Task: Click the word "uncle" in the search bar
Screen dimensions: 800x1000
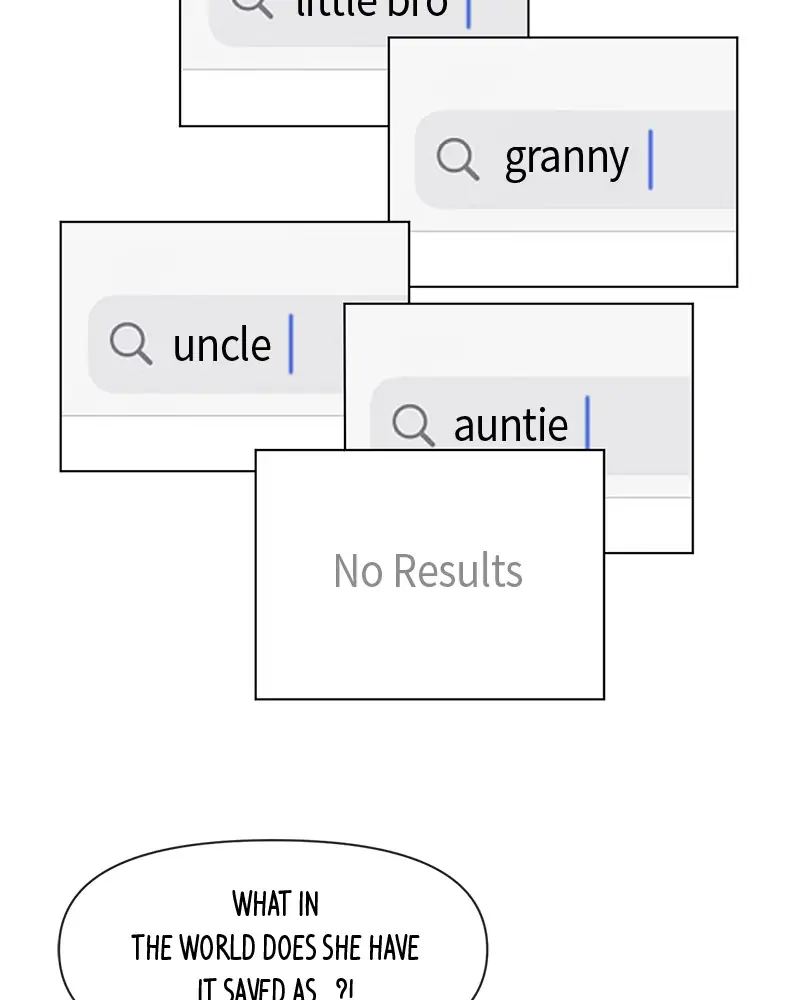Action: (x=222, y=345)
